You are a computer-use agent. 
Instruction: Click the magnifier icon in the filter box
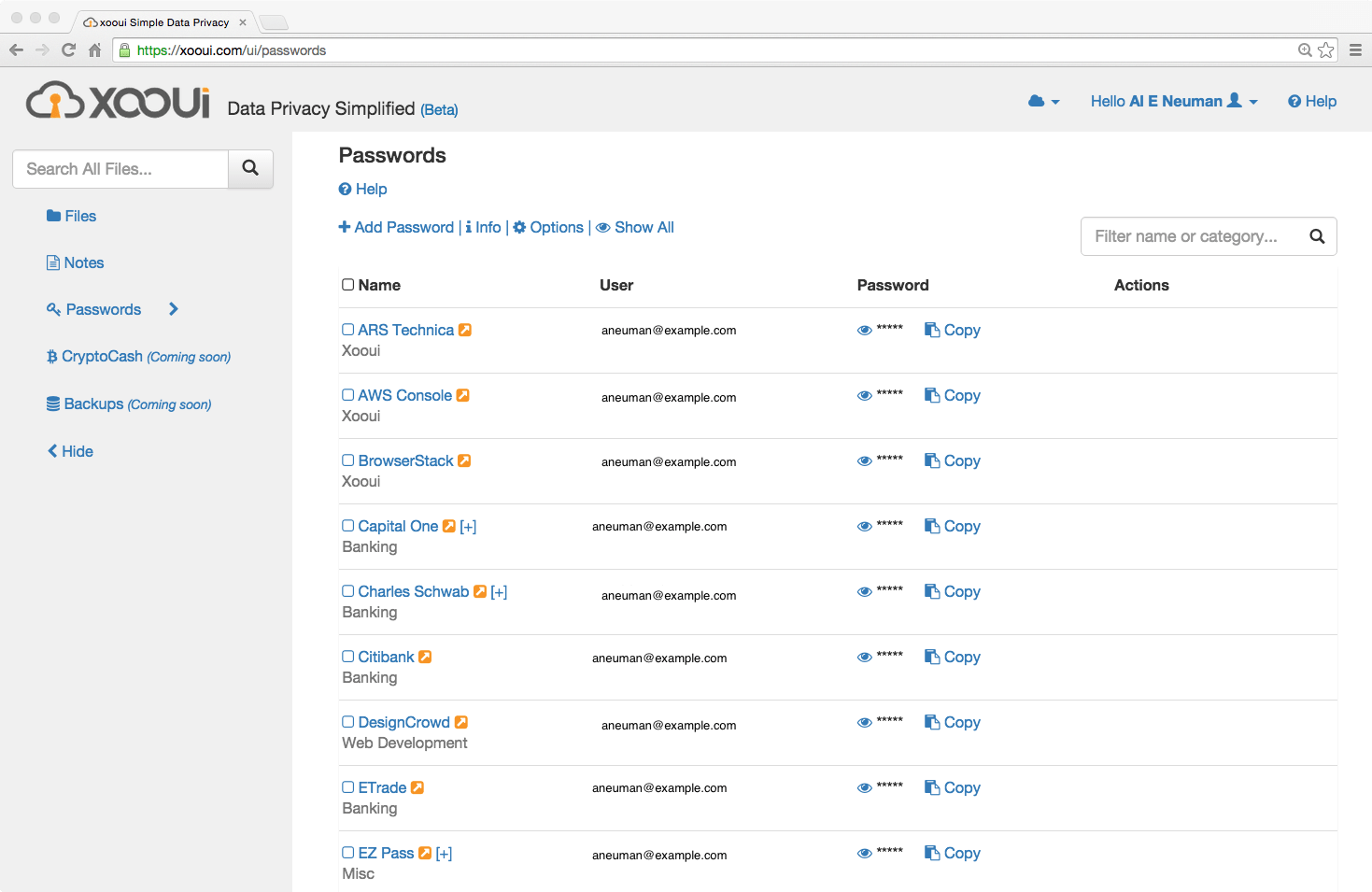1317,236
